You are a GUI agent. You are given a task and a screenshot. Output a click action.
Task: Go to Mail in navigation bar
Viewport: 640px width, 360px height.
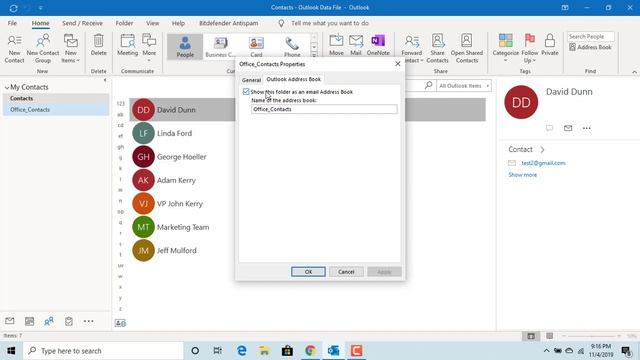click(x=10, y=321)
